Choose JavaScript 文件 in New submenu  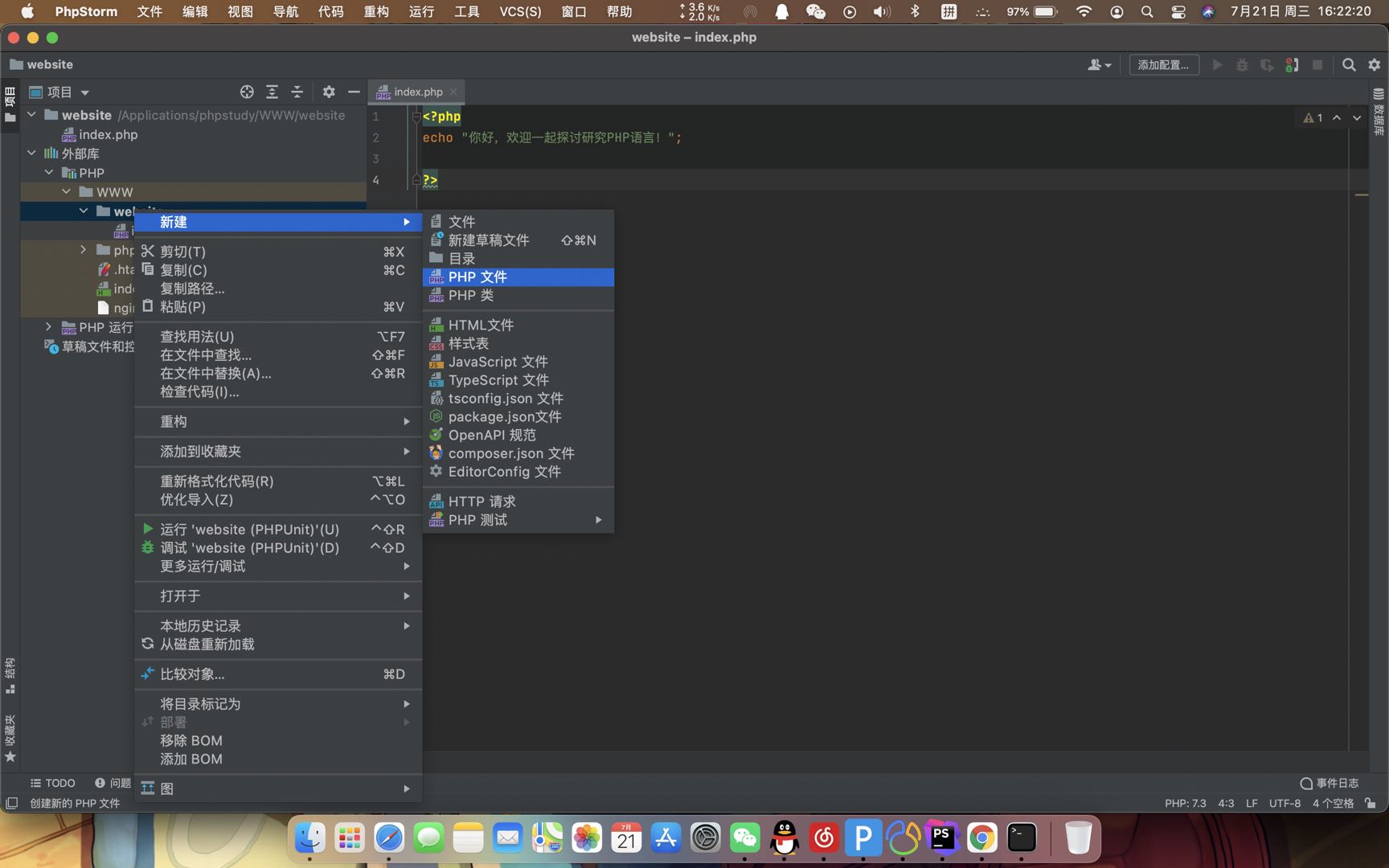518,362
